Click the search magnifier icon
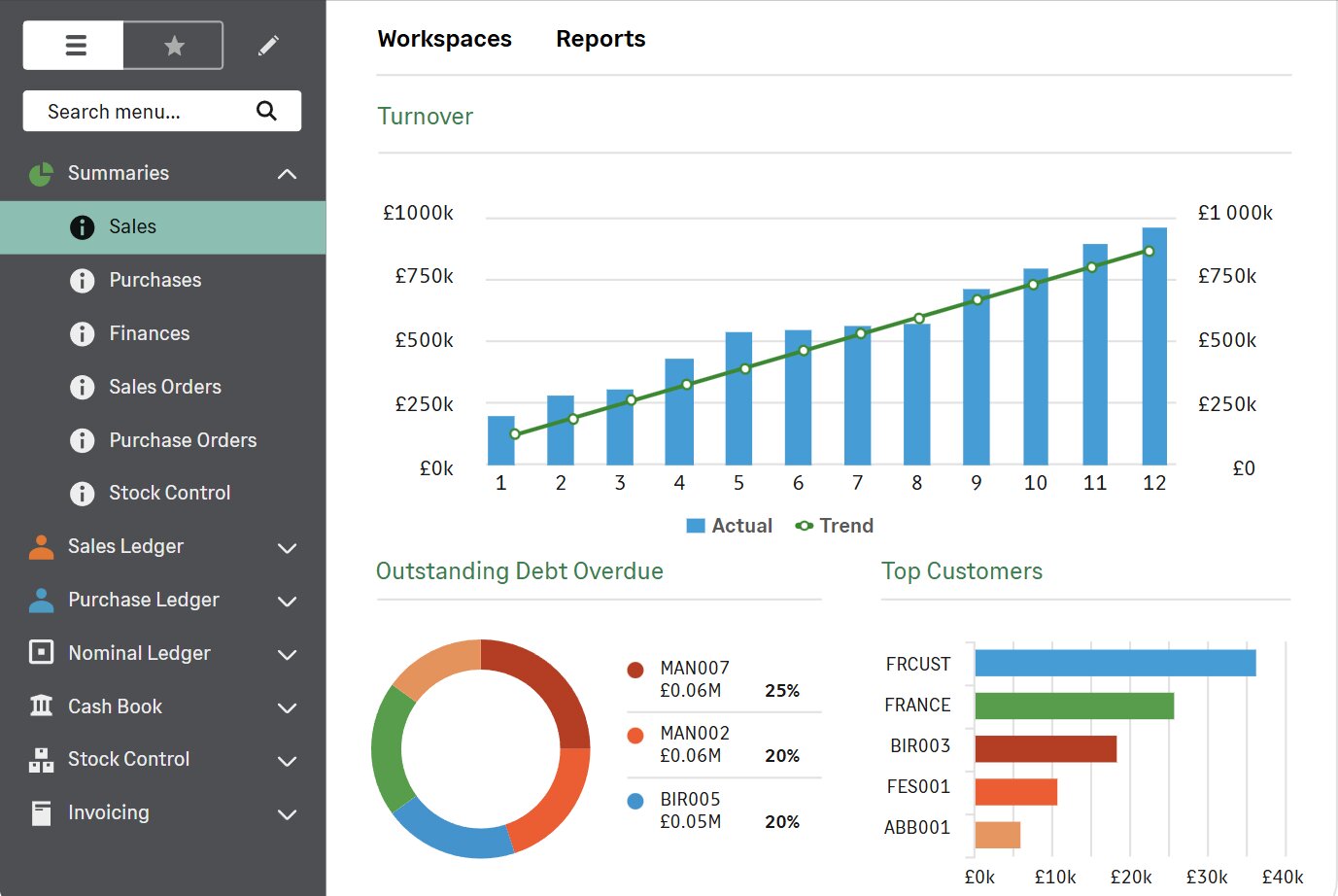 [266, 111]
